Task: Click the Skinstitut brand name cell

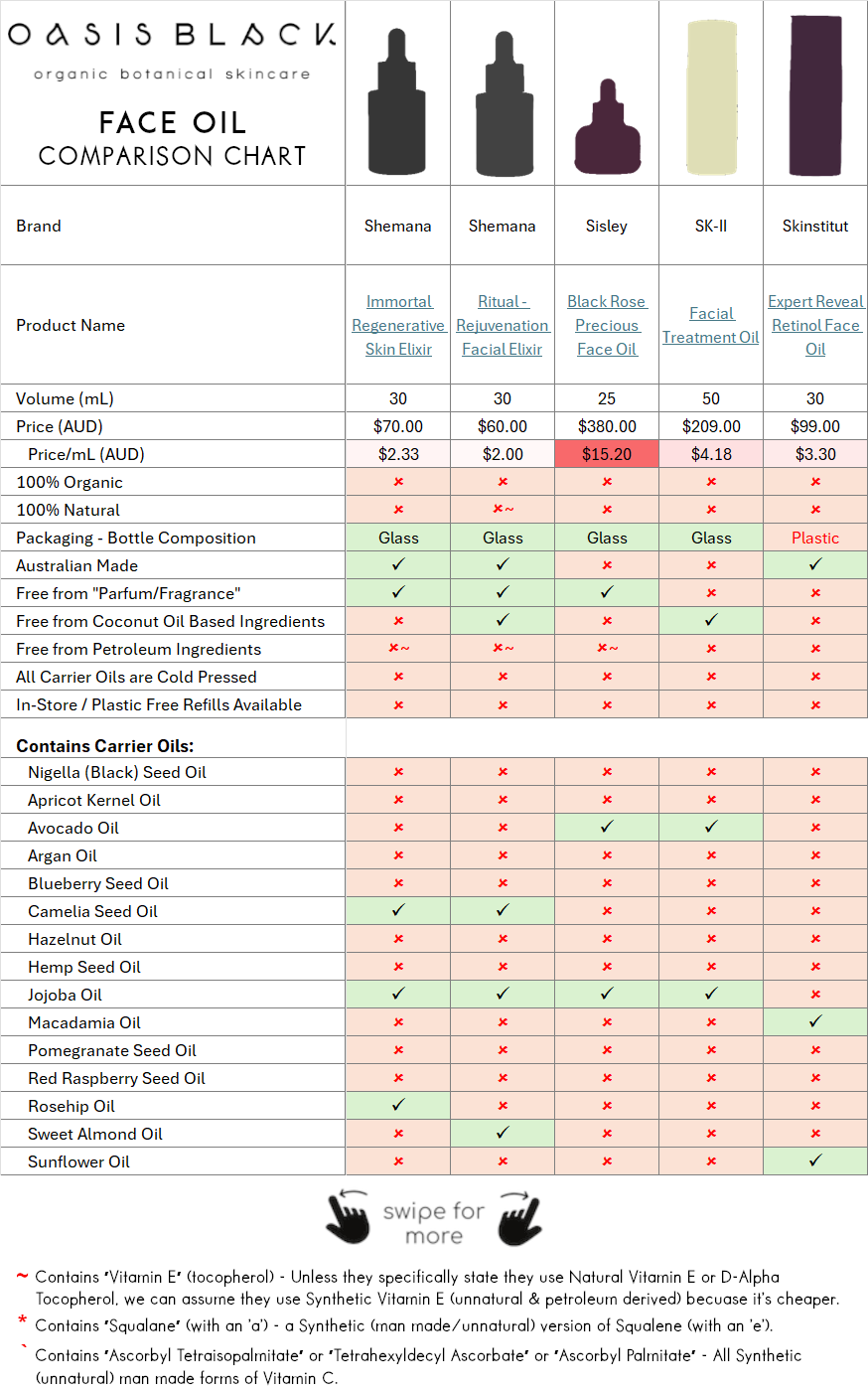Action: click(815, 226)
